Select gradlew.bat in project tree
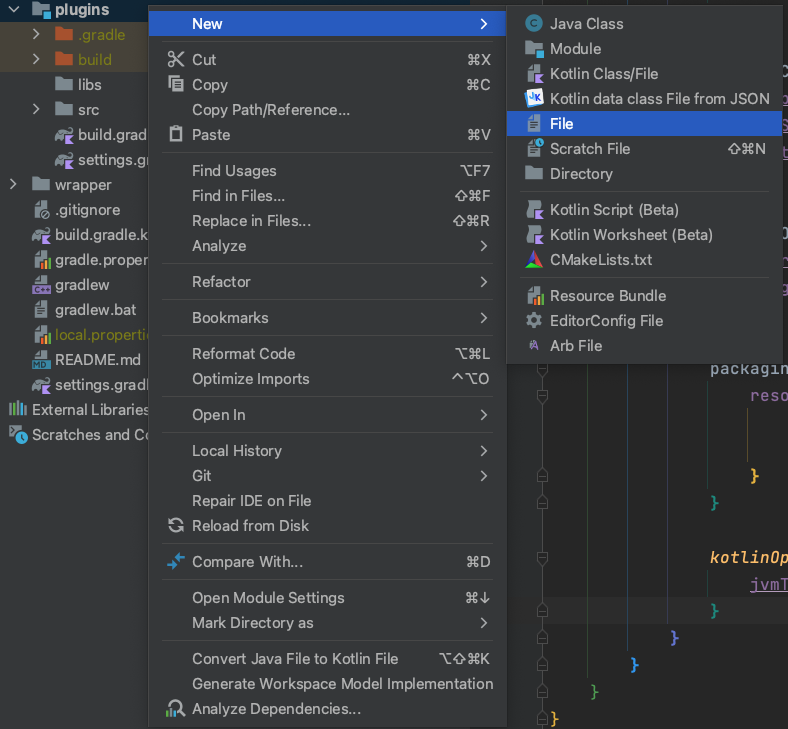This screenshot has width=788, height=729. (95, 310)
